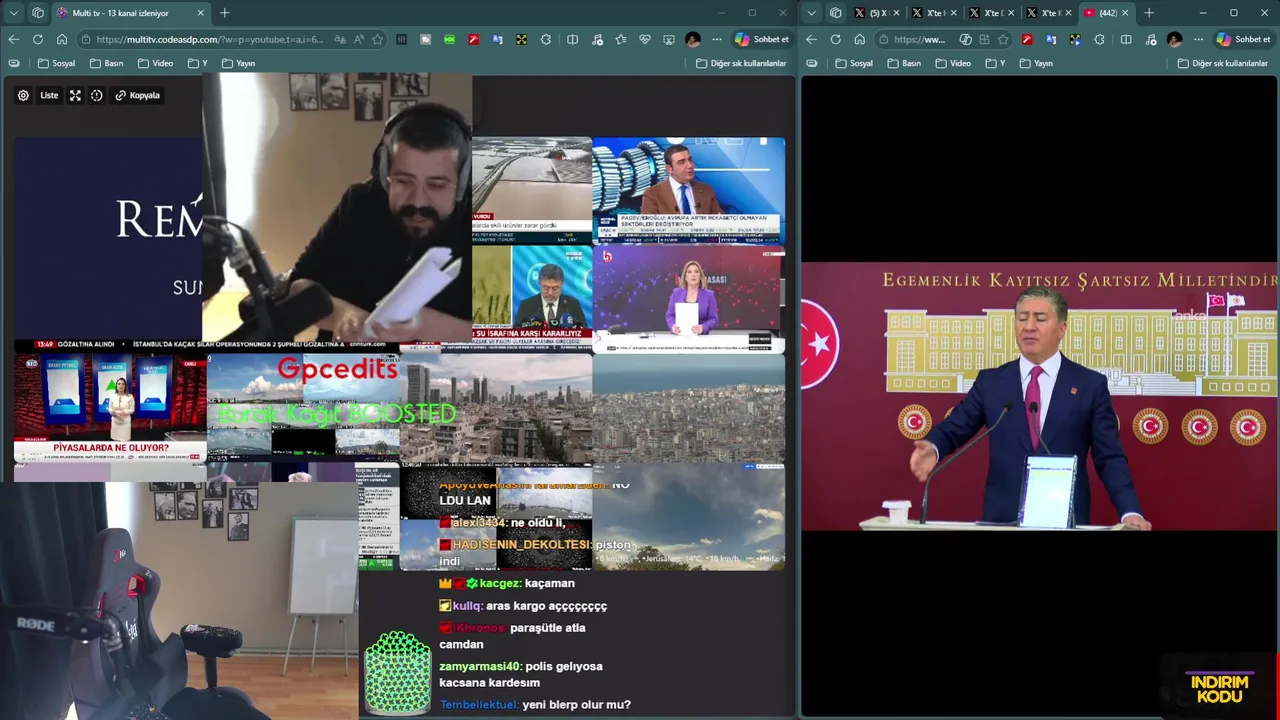
Task: Open split screen icon in right window
Action: coord(1126,39)
